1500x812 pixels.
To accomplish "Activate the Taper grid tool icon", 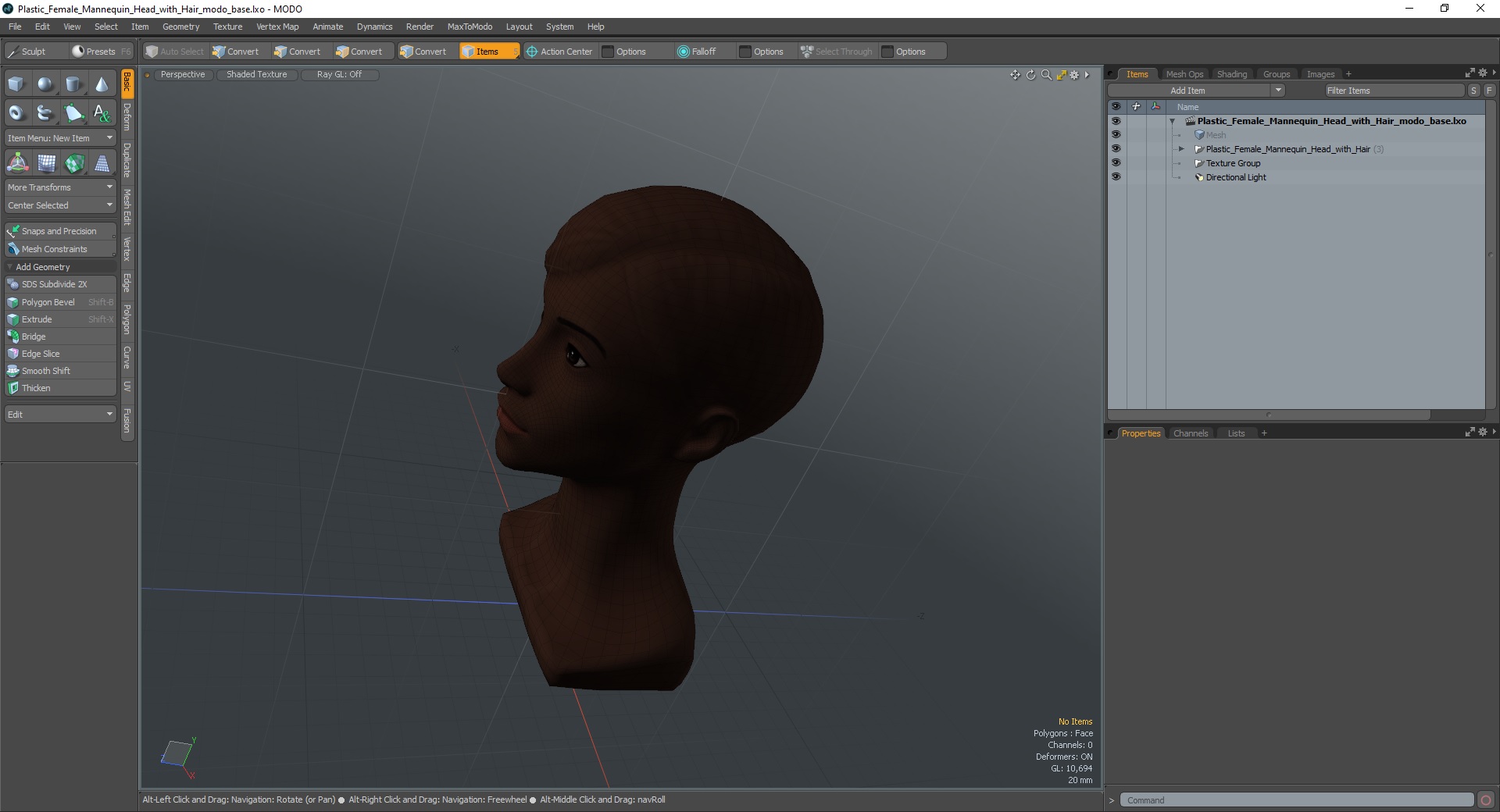I will coord(102,163).
